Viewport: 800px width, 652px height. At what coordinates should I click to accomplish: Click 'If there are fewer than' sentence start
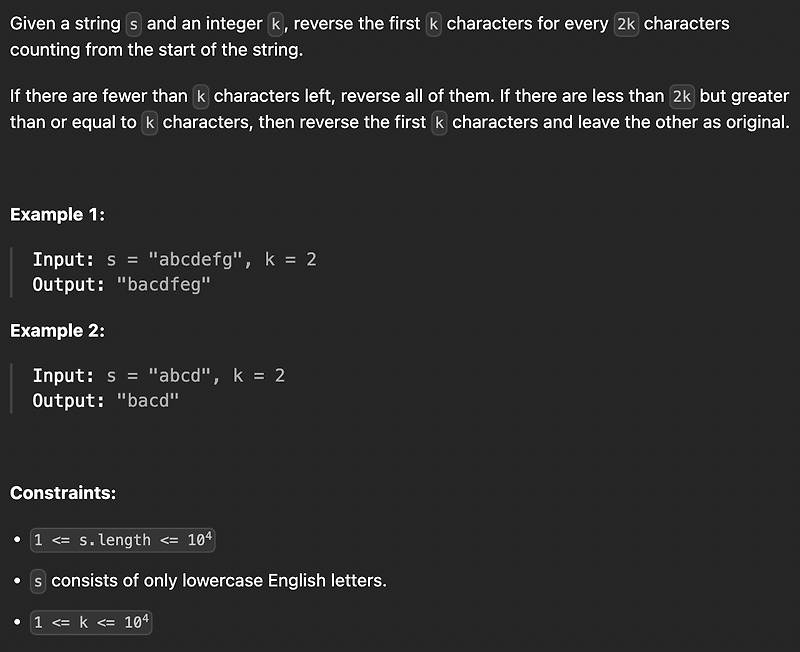(98, 96)
